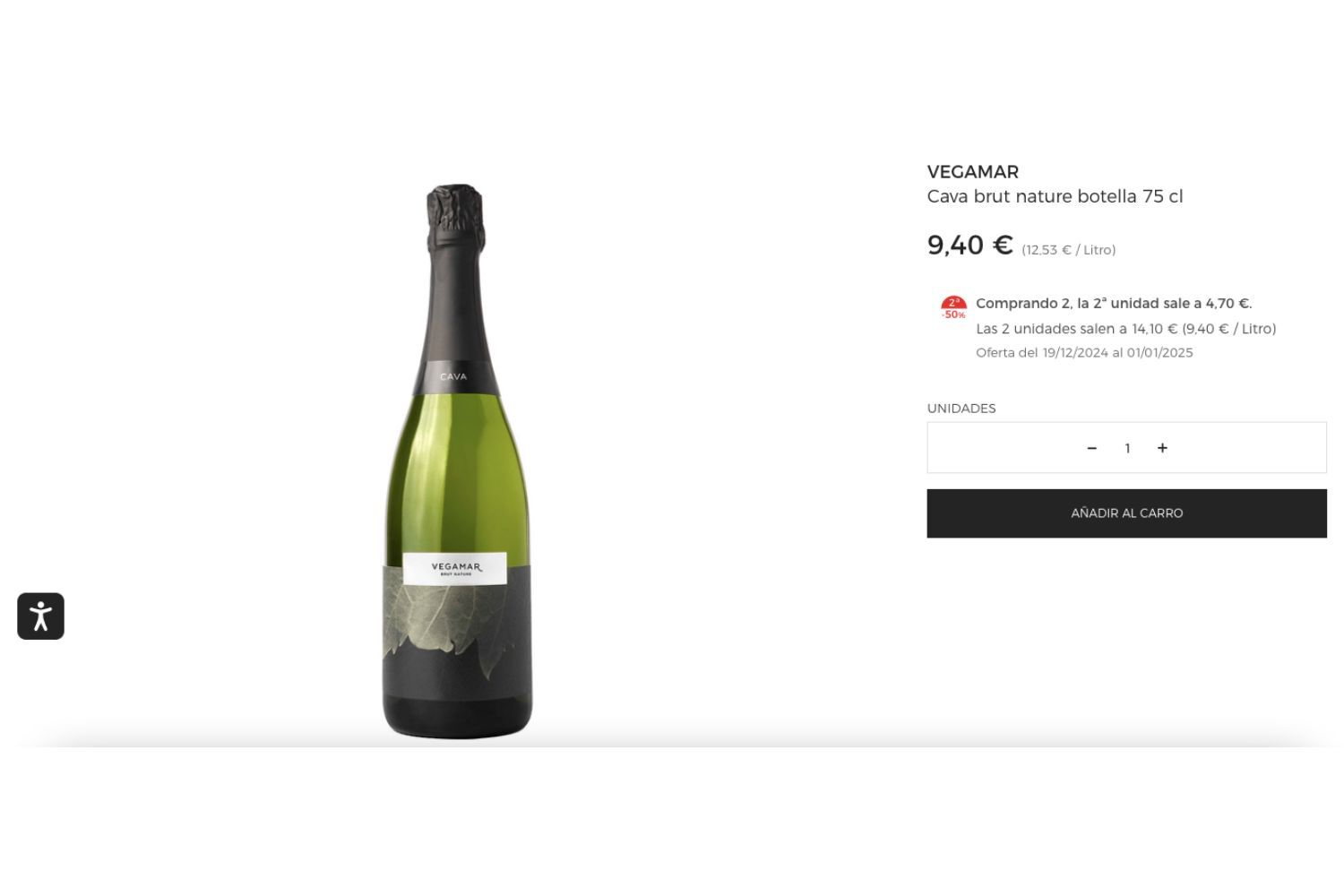Click the 9,40 € main price
This screenshot has height=896, width=1344.
pos(969,245)
